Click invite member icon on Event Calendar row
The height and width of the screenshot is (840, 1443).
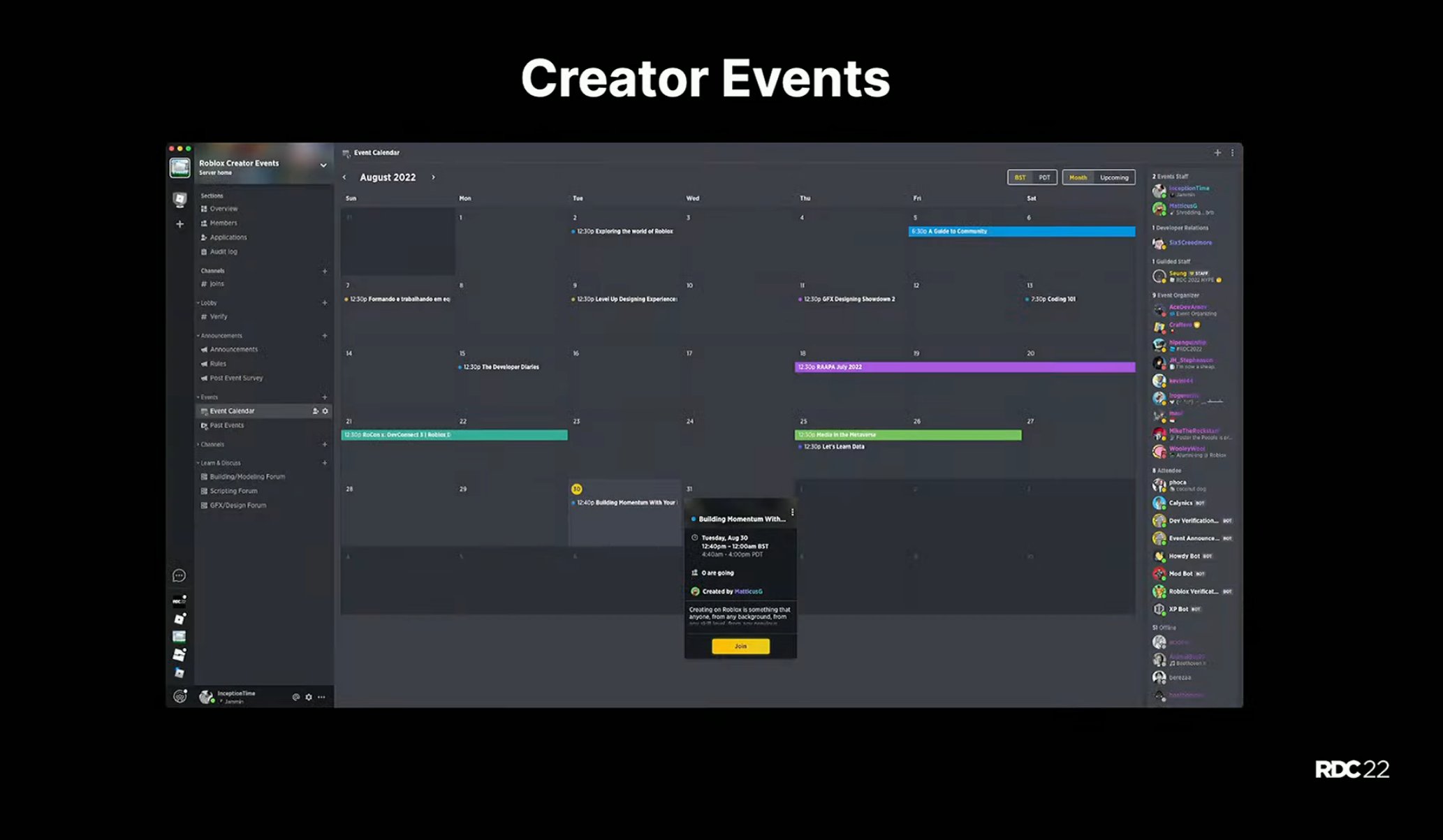point(315,411)
